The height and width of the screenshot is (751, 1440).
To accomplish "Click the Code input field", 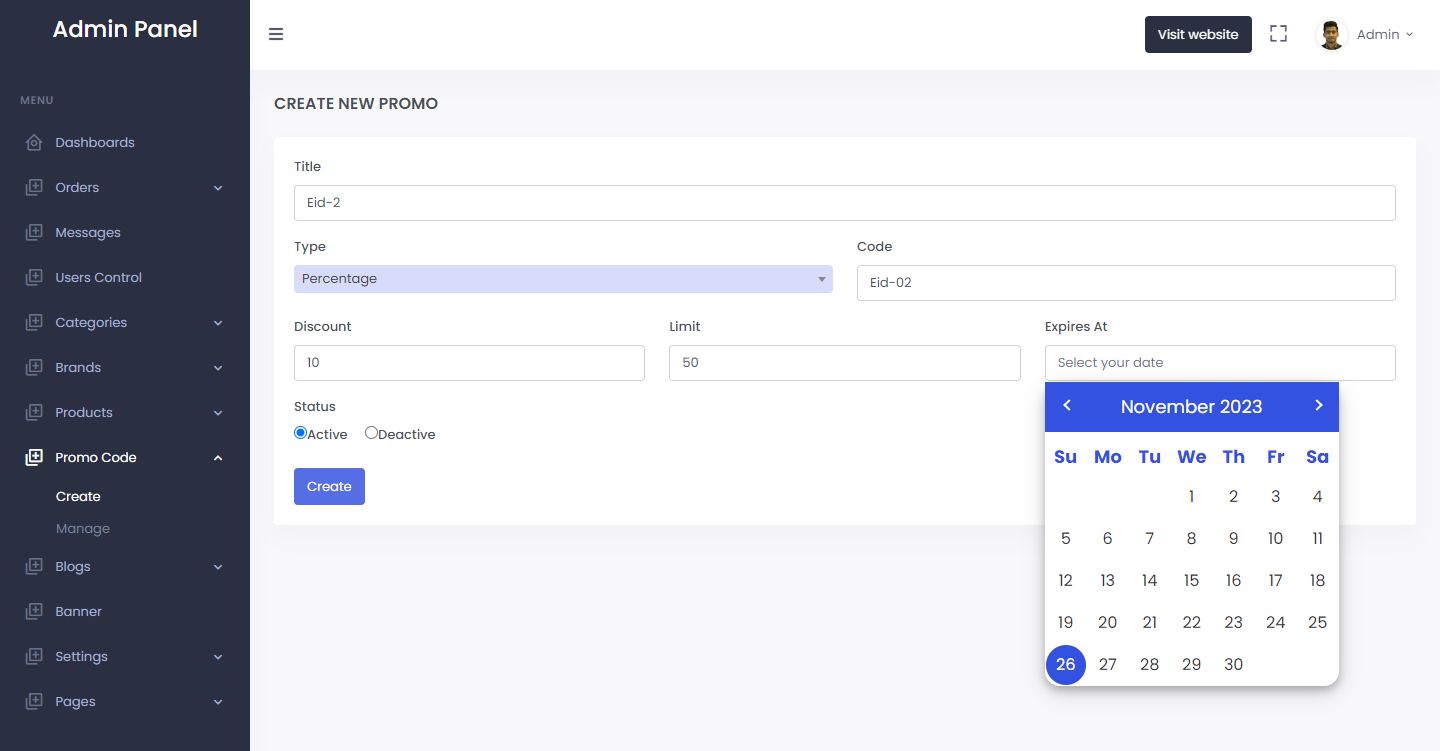I will pos(1126,283).
